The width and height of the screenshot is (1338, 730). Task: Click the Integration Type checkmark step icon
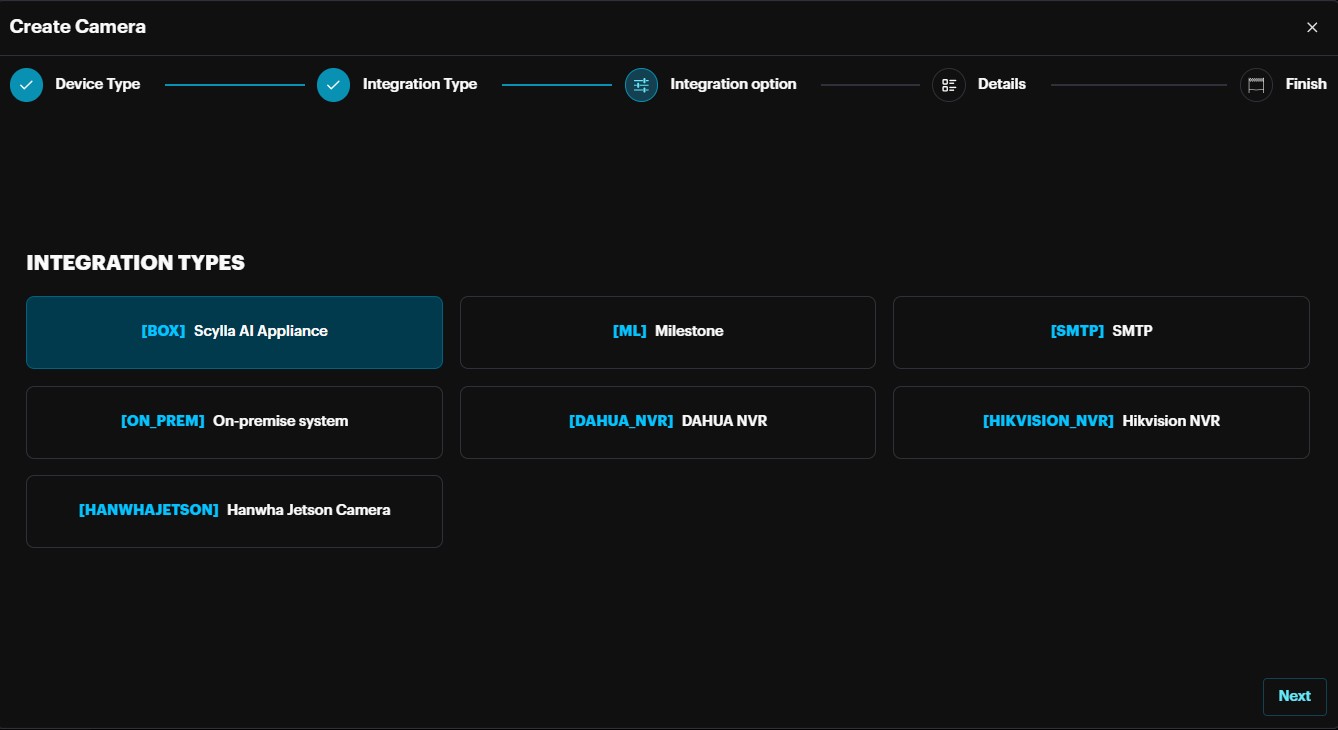pyautogui.click(x=333, y=85)
